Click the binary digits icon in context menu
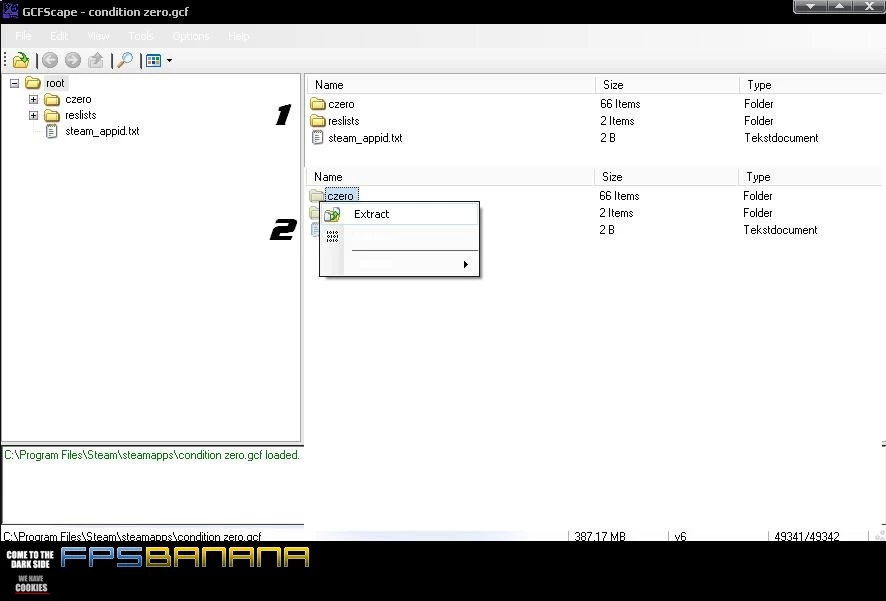This screenshot has height=601, width=886. 332,236
